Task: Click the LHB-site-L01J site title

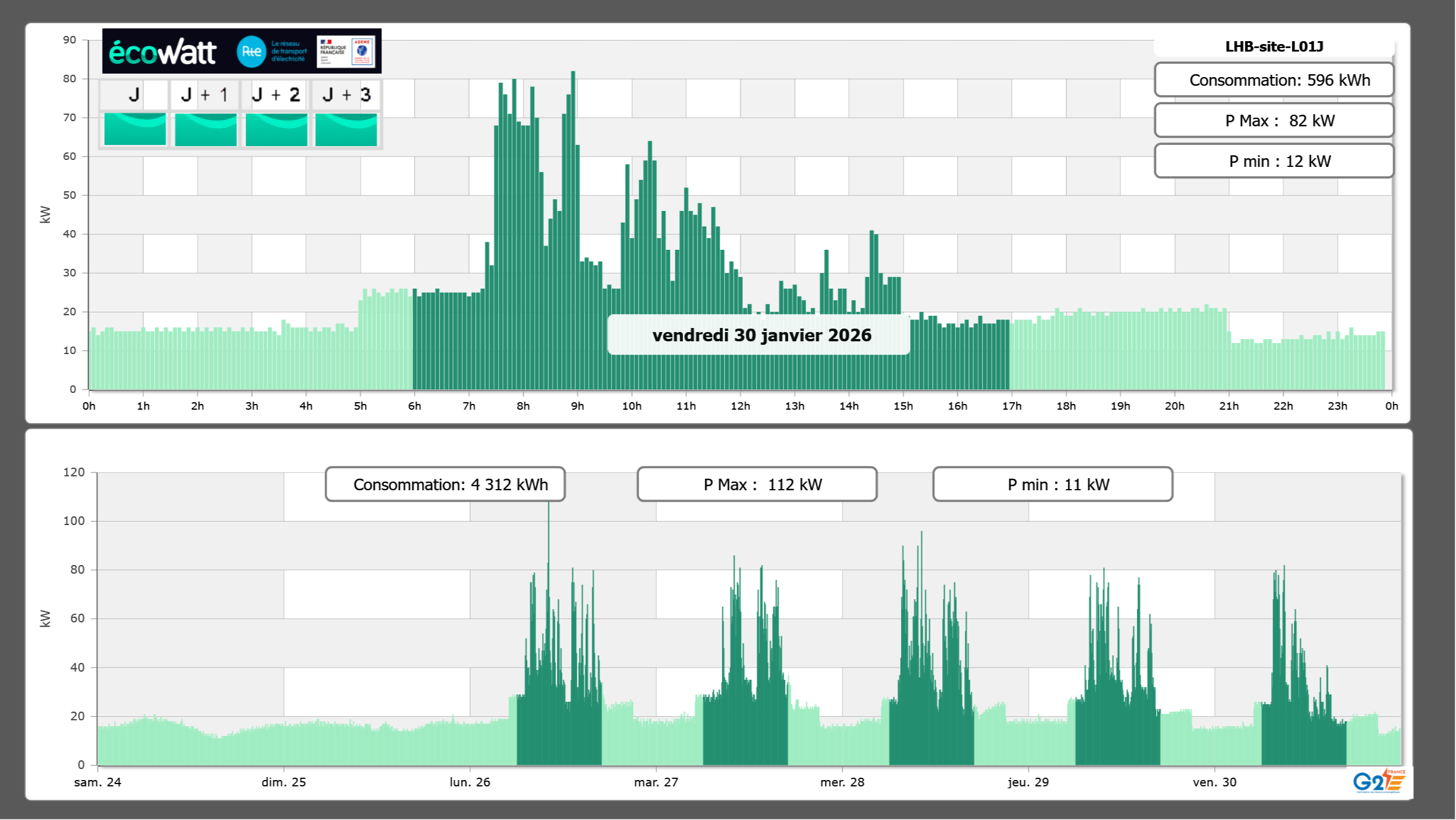Action: 1273,46
